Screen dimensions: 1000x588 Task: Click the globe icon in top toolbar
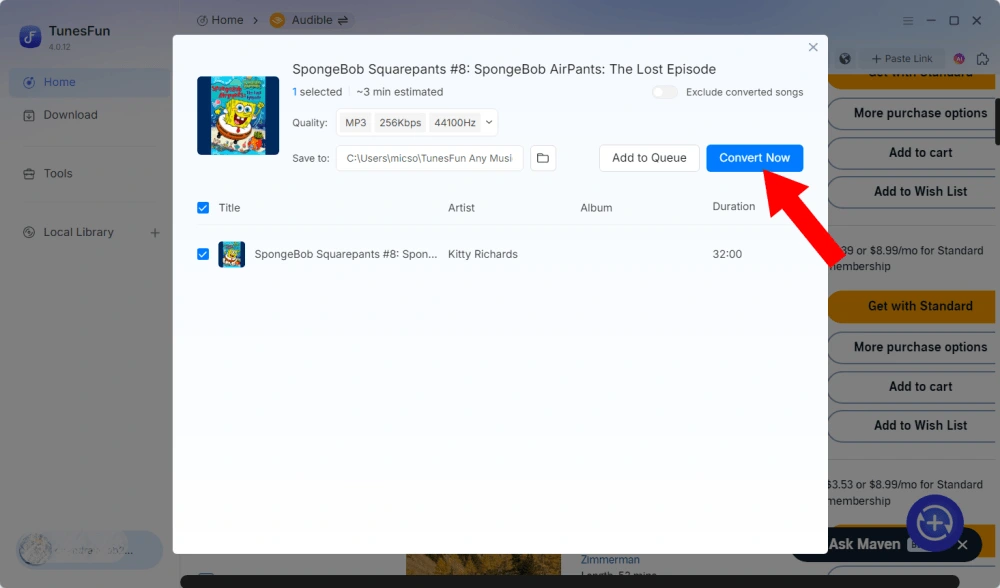pyautogui.click(x=845, y=59)
